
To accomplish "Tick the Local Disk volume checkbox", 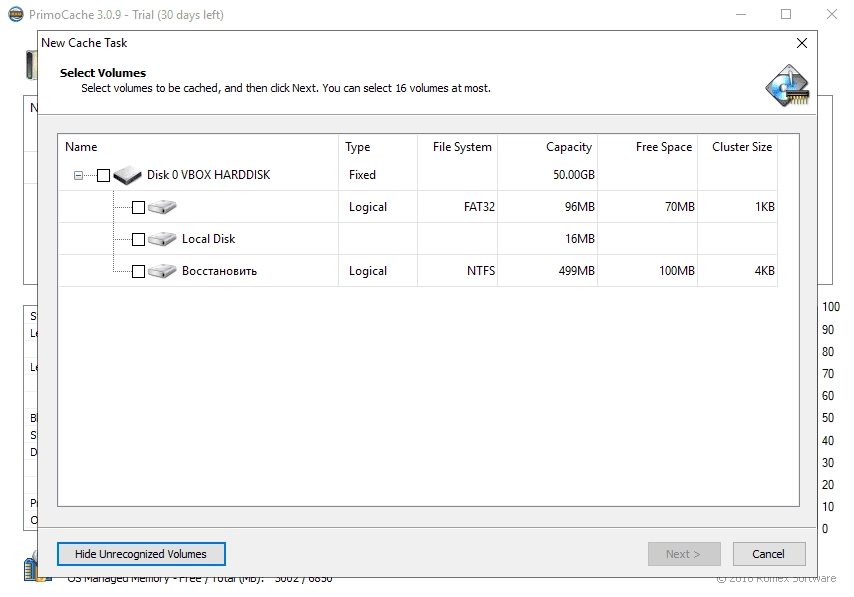I will coord(138,240).
